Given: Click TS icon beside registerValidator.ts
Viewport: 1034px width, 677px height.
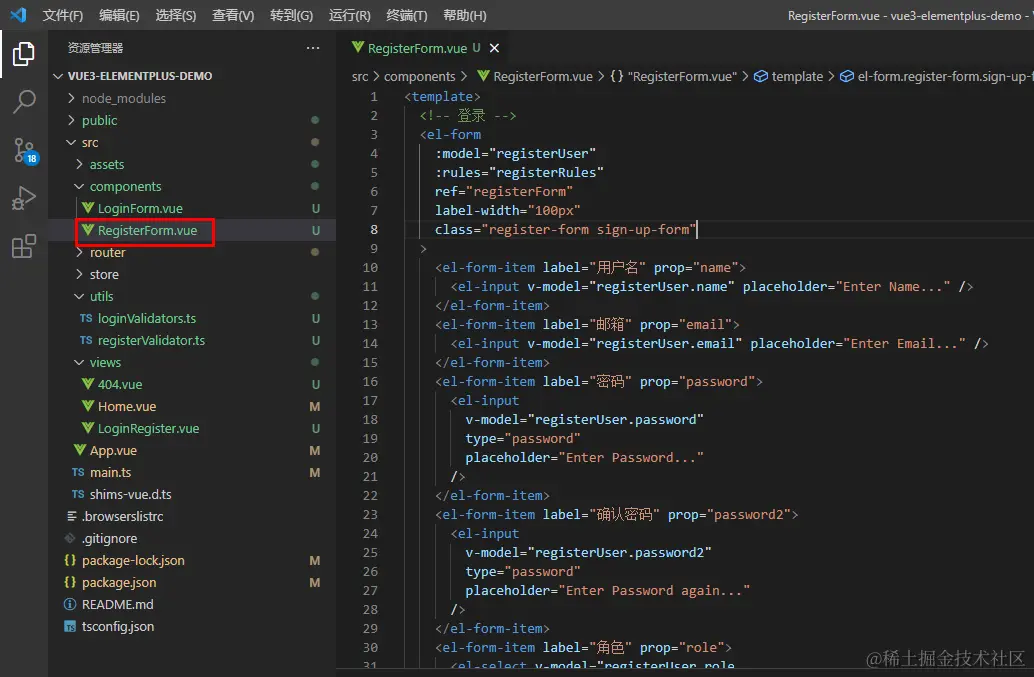Looking at the screenshot, I should (x=86, y=340).
